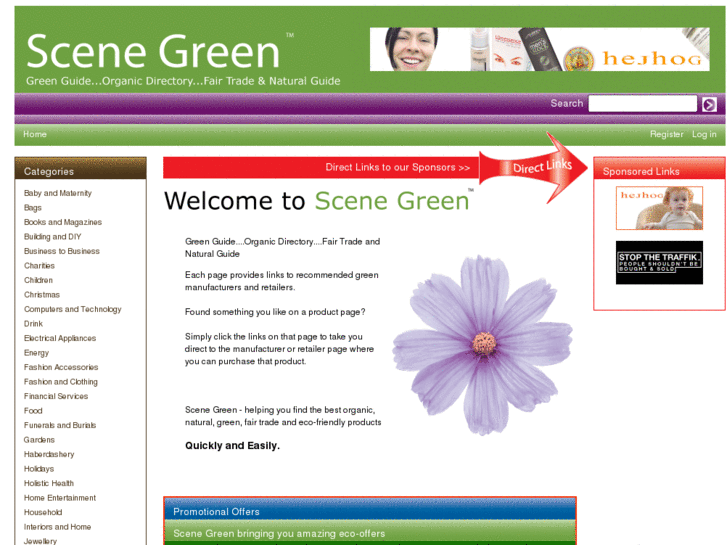727x545 pixels.
Task: Browse the Christmas category
Action: pos(42,295)
